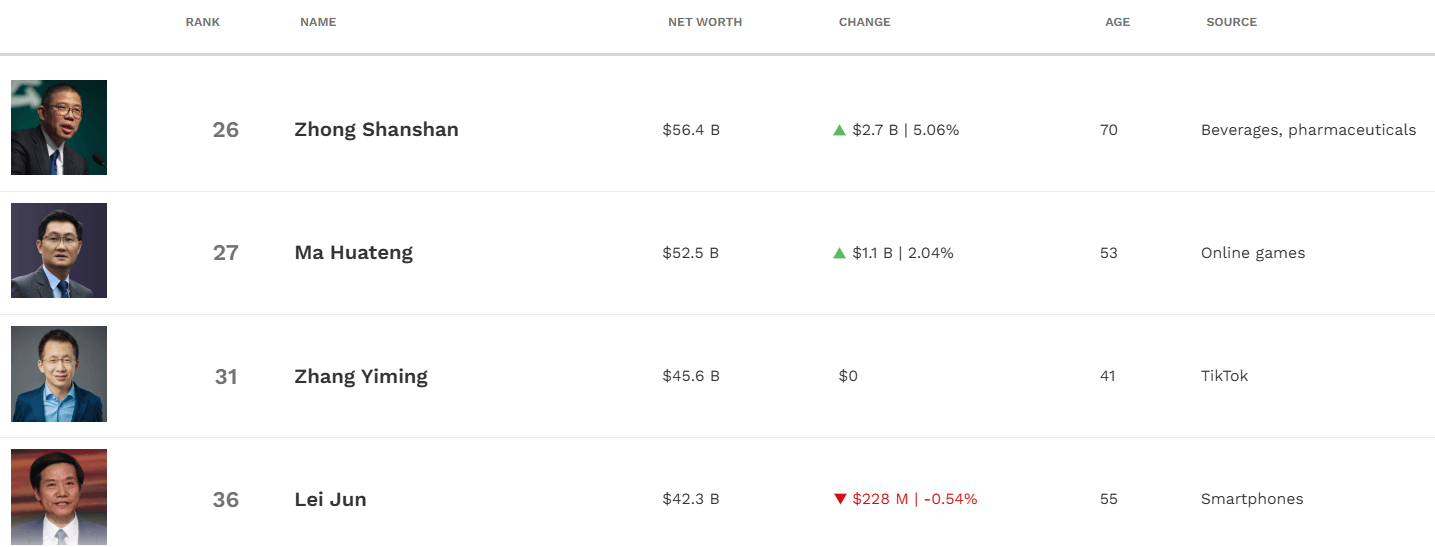Sort by the AGE column header

1118,22
